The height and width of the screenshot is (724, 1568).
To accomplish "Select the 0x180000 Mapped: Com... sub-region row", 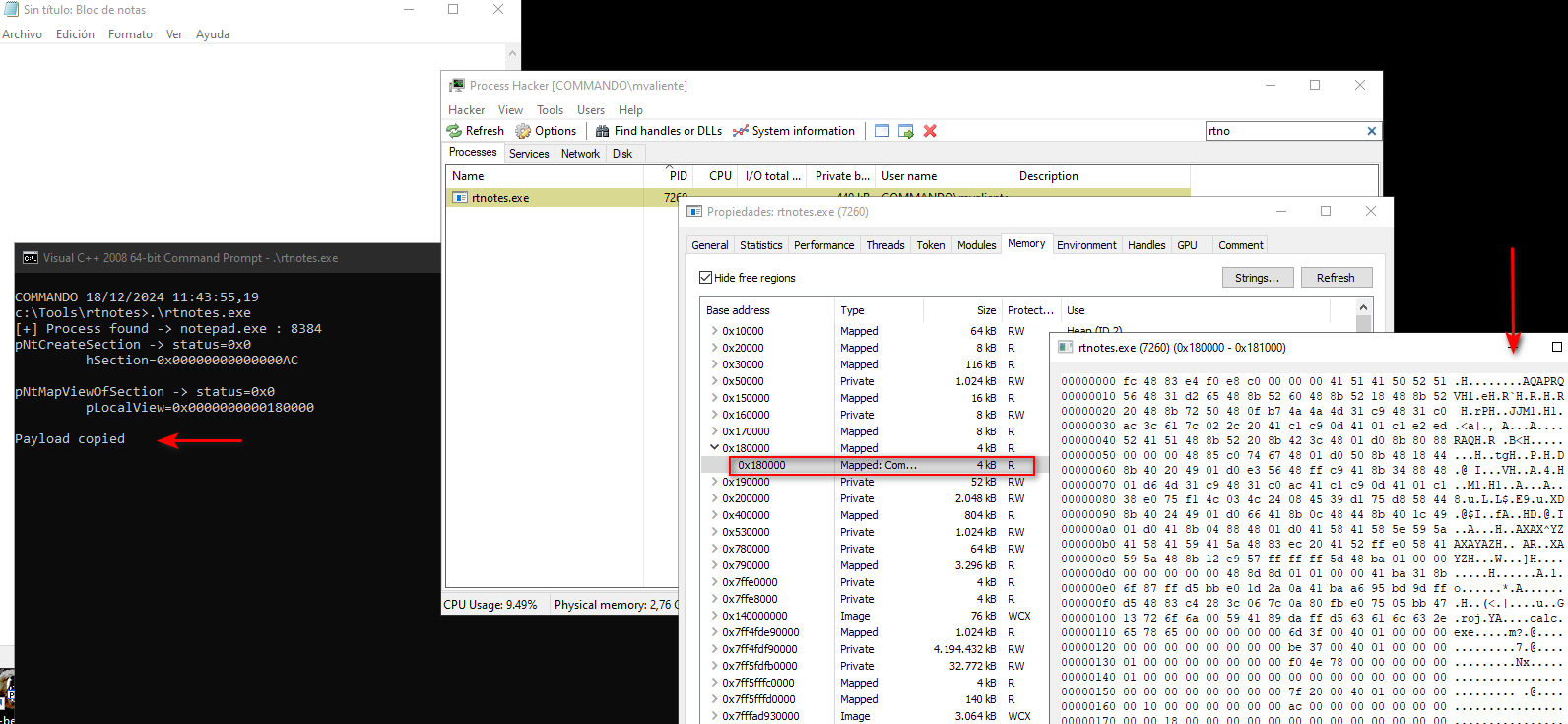I will (882, 465).
